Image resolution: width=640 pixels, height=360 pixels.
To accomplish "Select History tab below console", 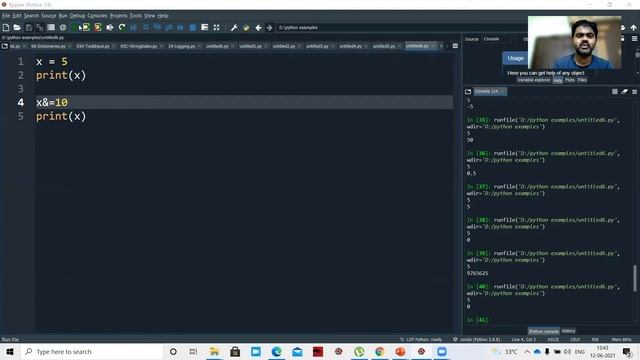I will point(568,331).
